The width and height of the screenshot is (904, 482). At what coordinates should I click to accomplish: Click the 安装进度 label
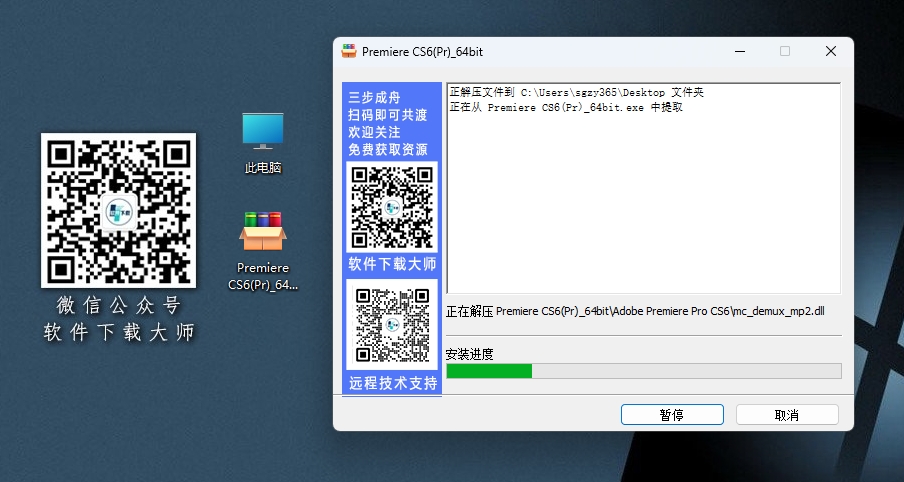[469, 354]
